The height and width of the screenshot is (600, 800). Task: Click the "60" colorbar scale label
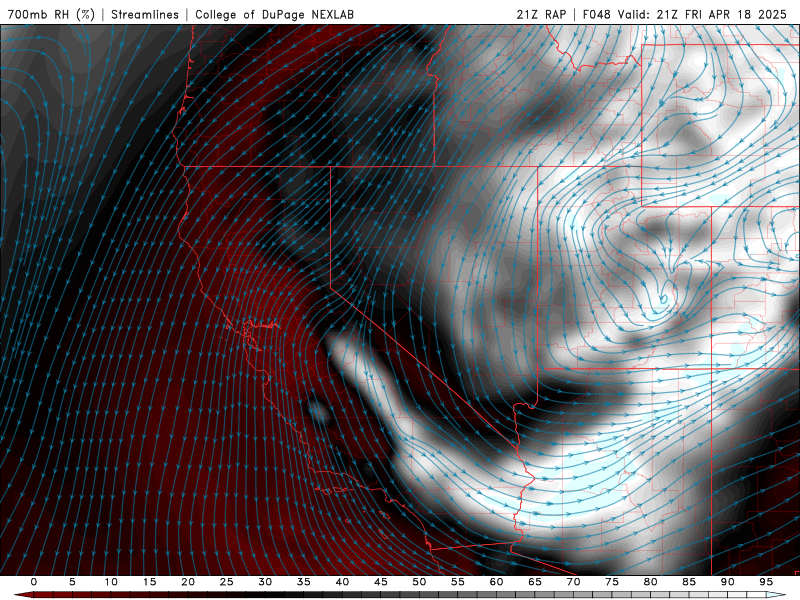pos(496,582)
